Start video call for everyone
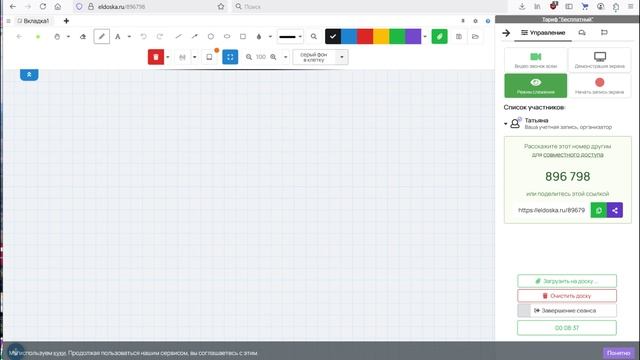 coord(536,60)
